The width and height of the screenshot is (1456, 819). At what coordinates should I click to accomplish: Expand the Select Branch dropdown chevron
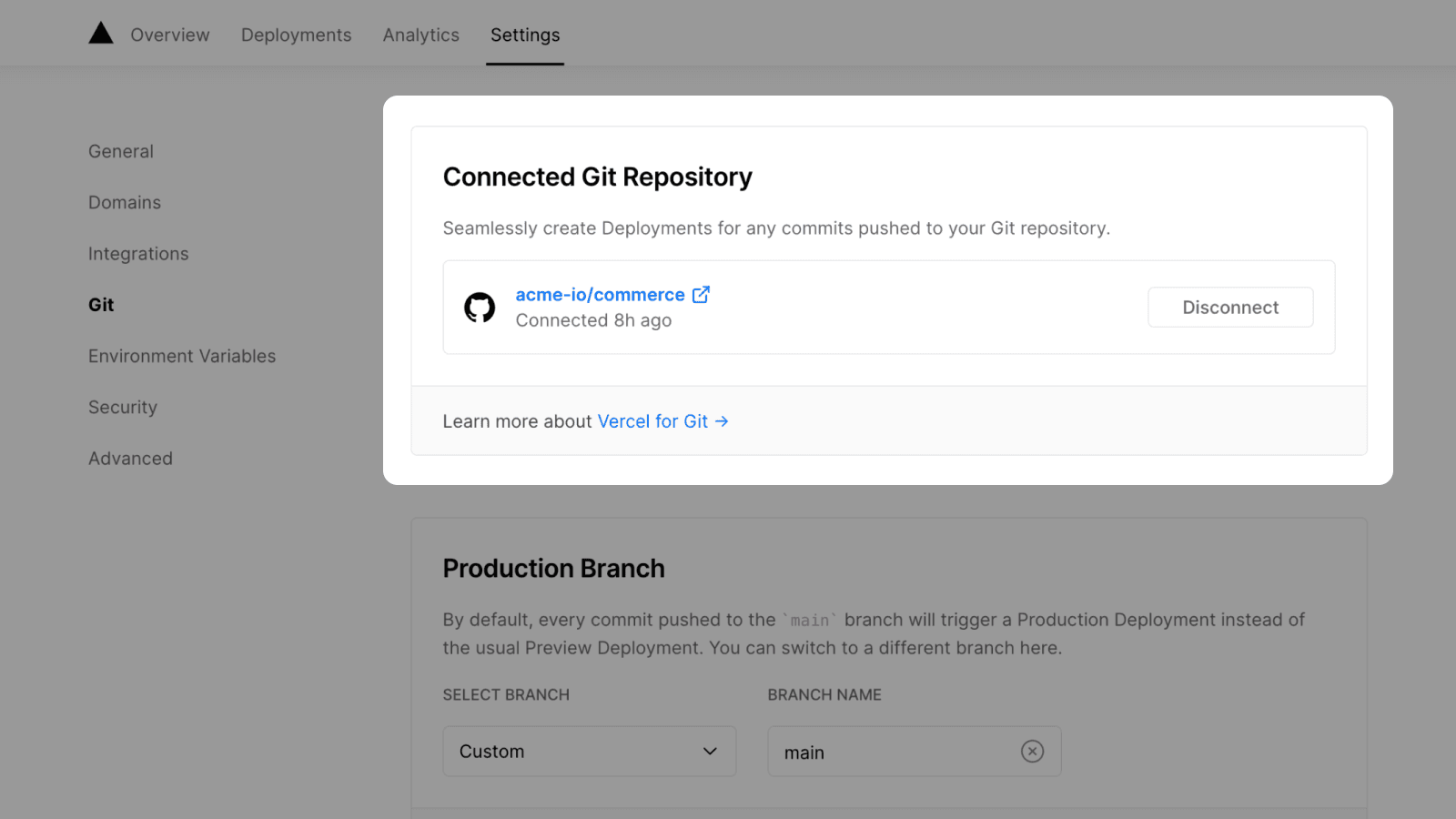pyautogui.click(x=710, y=752)
